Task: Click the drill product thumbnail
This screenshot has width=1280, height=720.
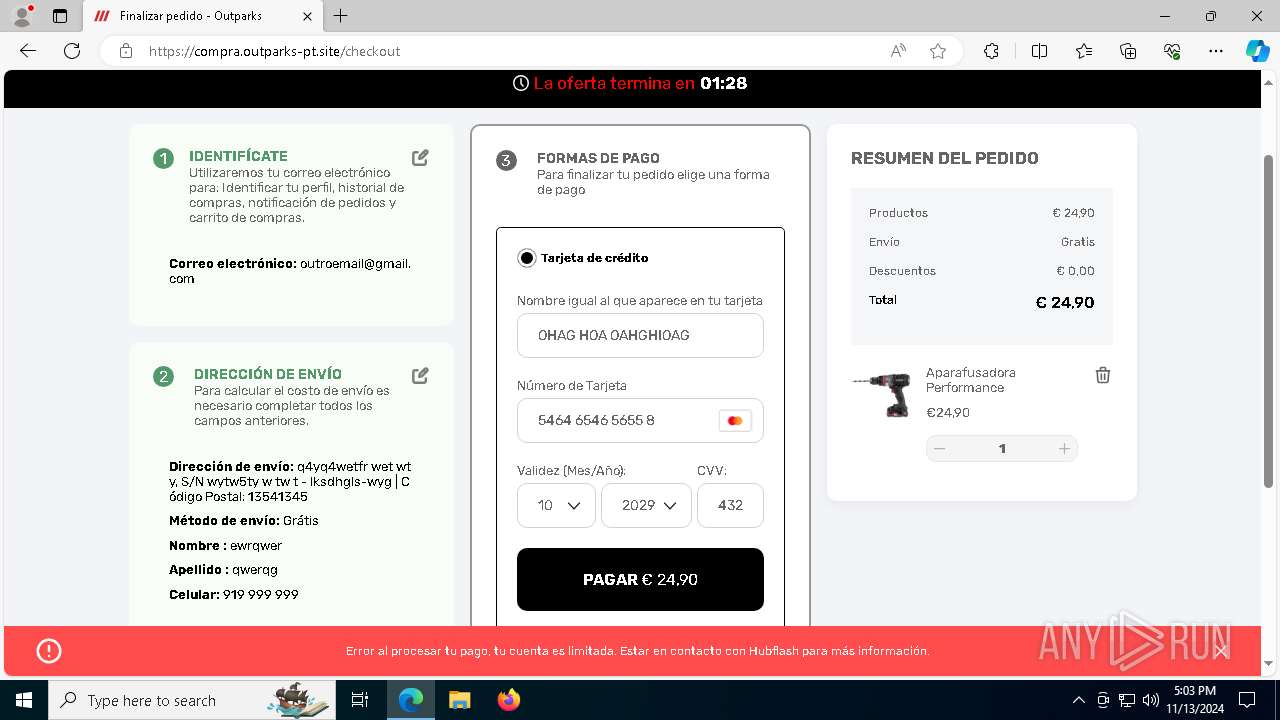Action: [882, 394]
